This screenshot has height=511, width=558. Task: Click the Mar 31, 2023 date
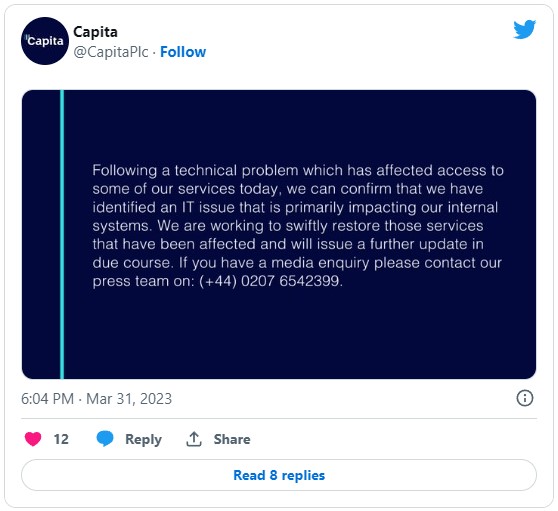click(x=129, y=399)
